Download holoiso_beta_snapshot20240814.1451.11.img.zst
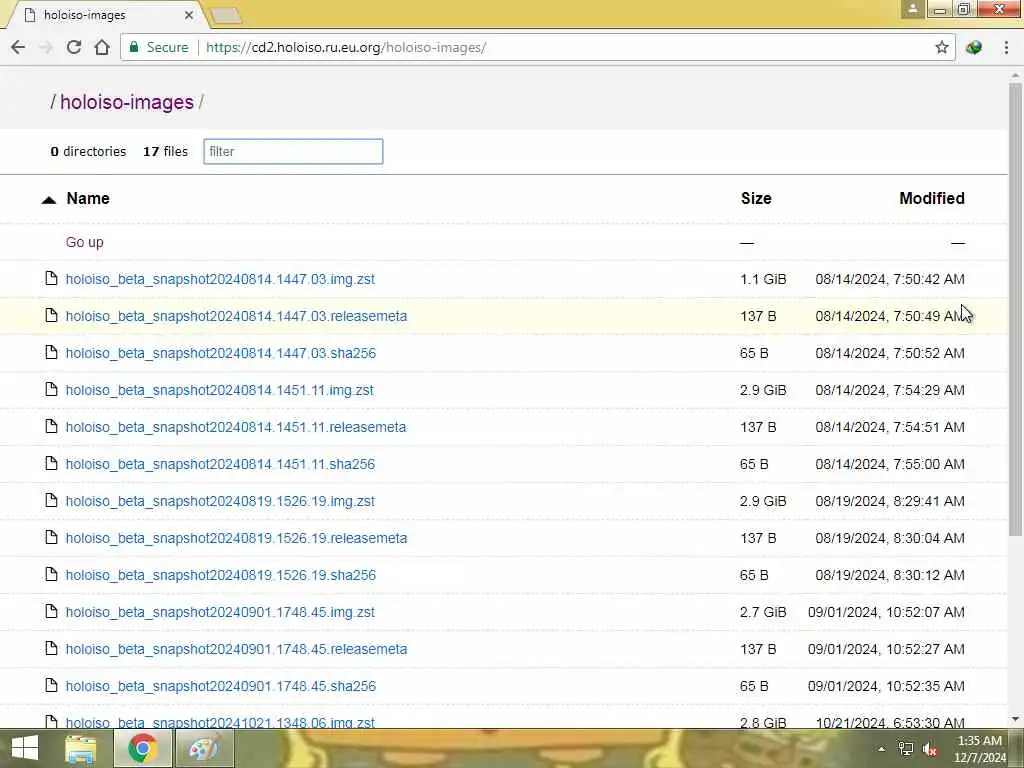1024x768 pixels. 219,390
